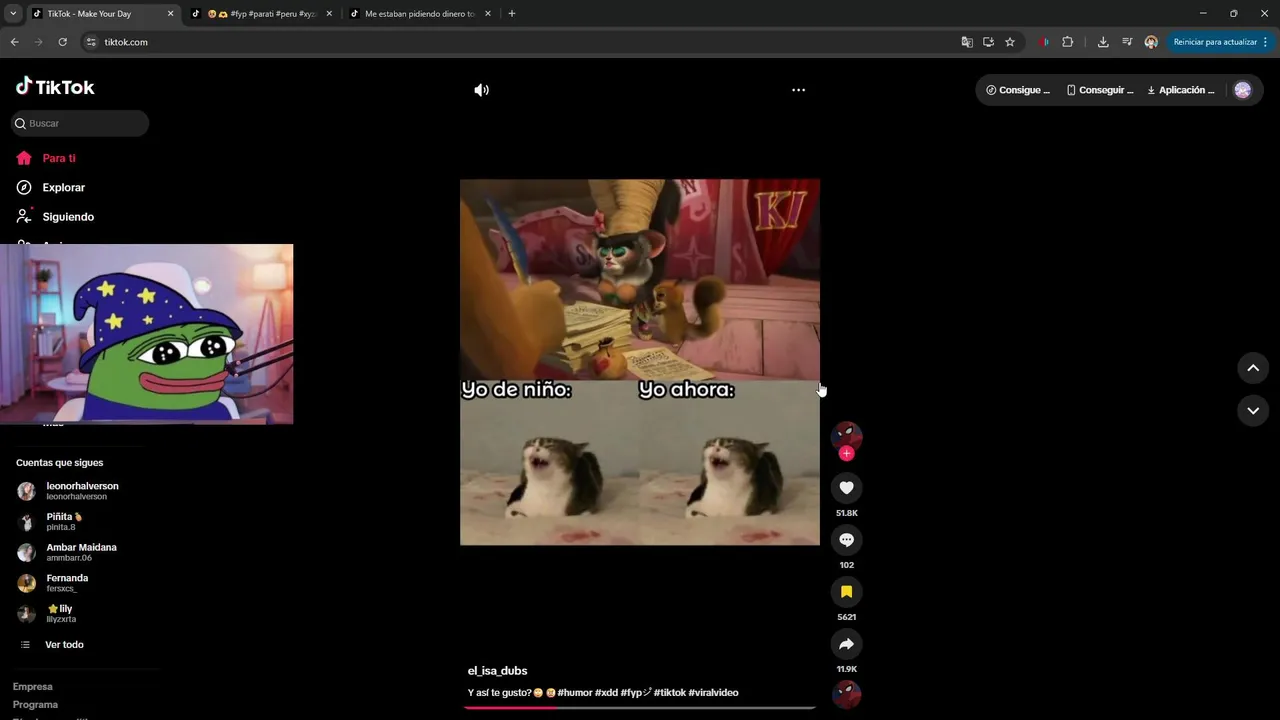
Task: Click the TikTok logo
Action: [x=55, y=87]
